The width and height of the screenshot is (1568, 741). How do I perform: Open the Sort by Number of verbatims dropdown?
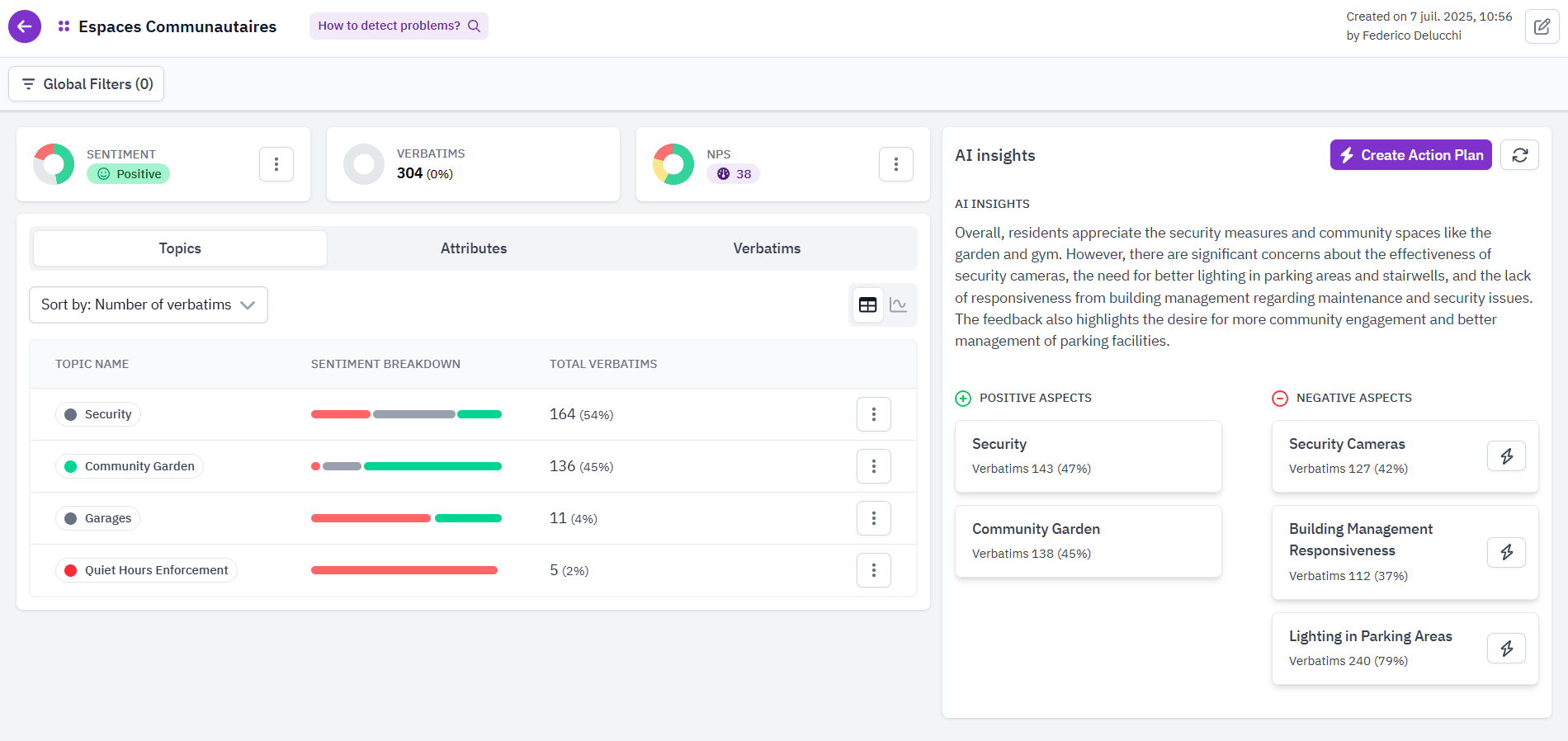point(149,304)
